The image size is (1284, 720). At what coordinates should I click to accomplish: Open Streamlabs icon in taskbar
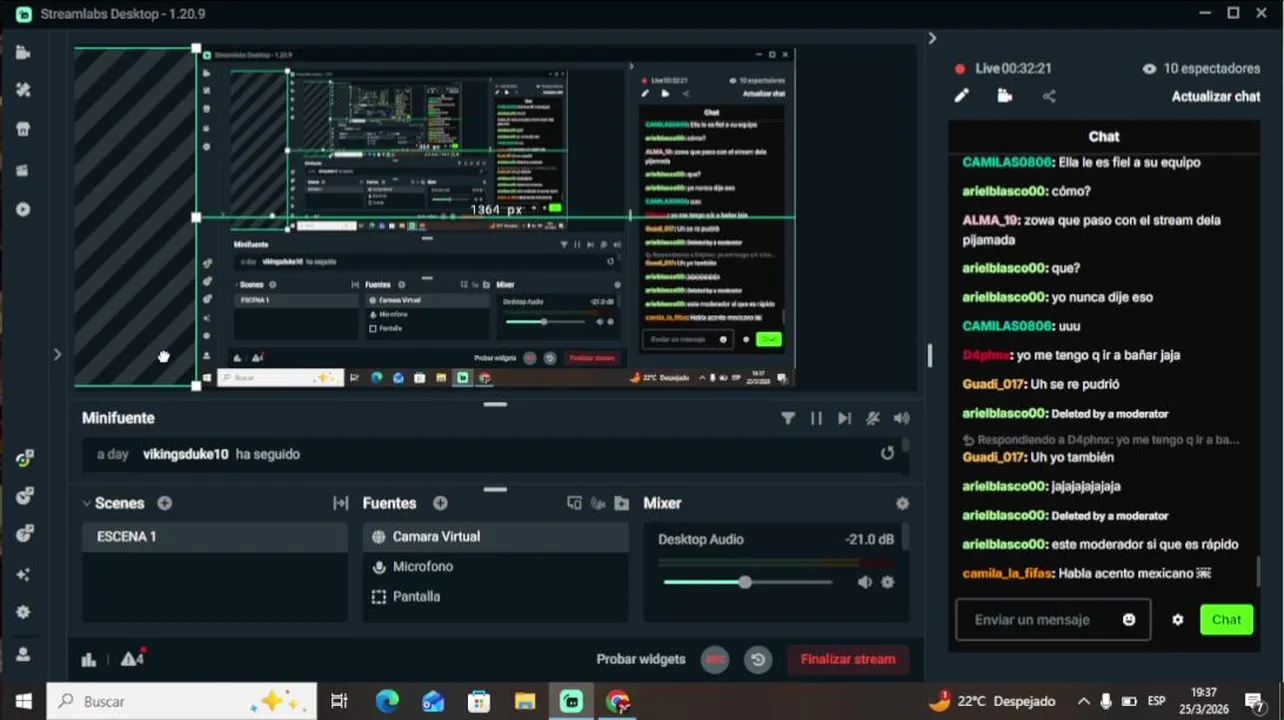[x=571, y=701]
